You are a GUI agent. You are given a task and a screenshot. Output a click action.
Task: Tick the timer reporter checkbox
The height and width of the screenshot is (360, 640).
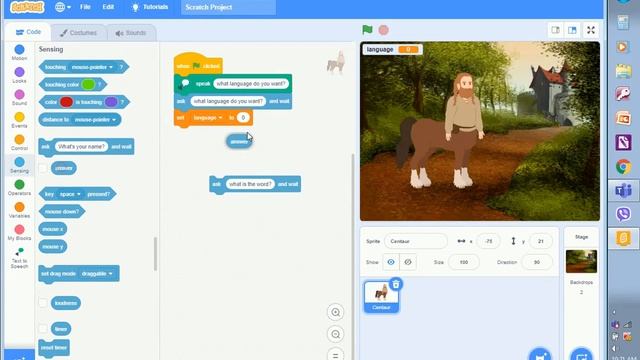(x=43, y=329)
